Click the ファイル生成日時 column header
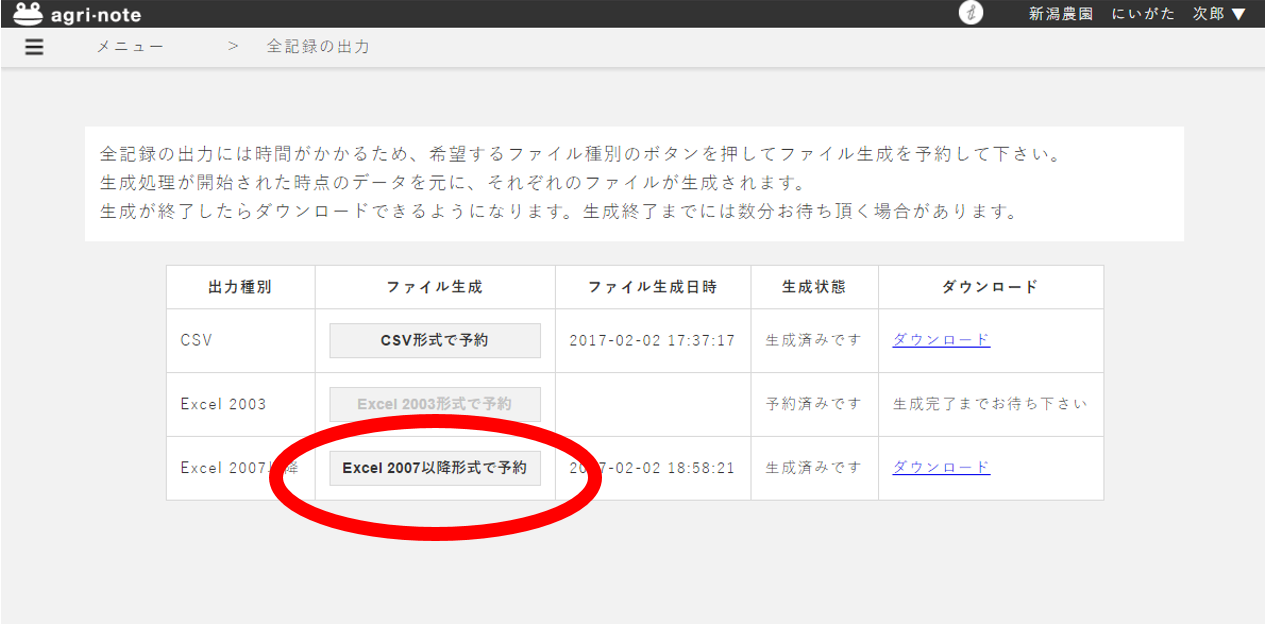Image resolution: width=1265 pixels, height=630 pixels. [652, 287]
